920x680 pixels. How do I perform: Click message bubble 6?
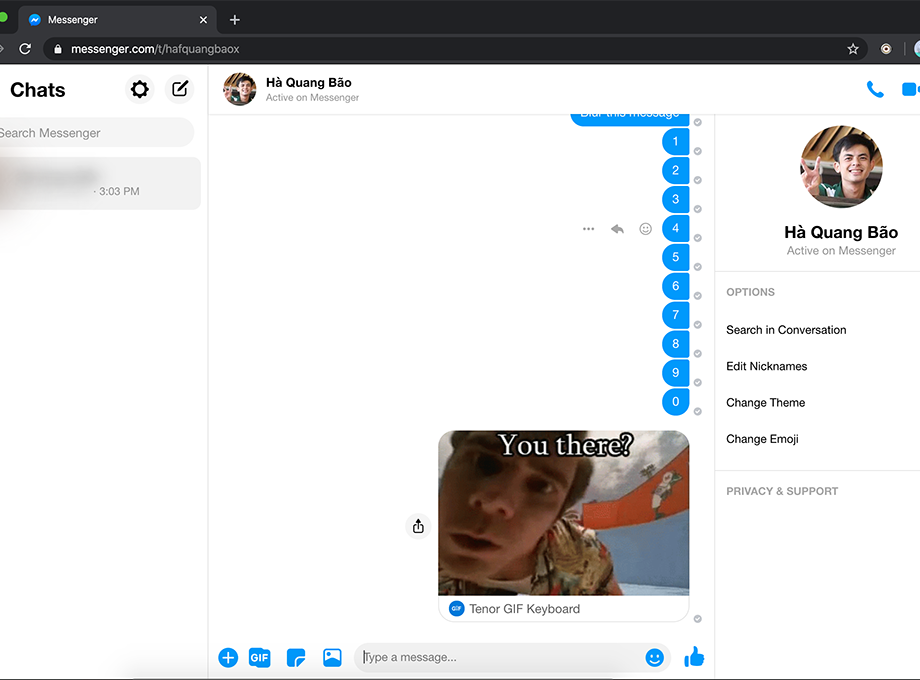675,286
